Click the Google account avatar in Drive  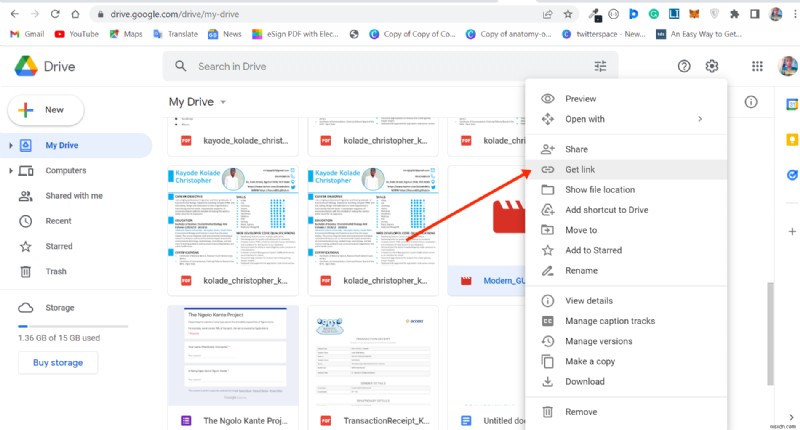click(788, 66)
